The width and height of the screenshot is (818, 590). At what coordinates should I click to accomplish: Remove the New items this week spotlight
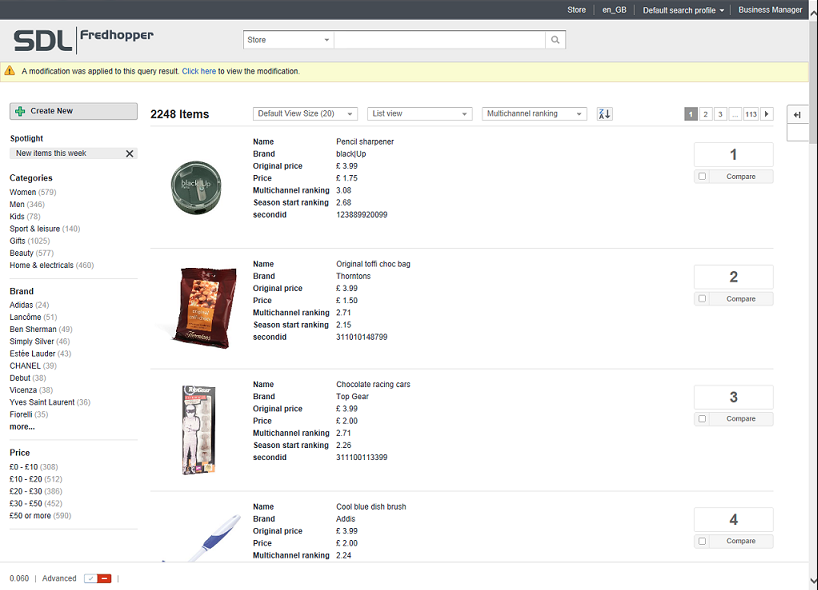(129, 153)
